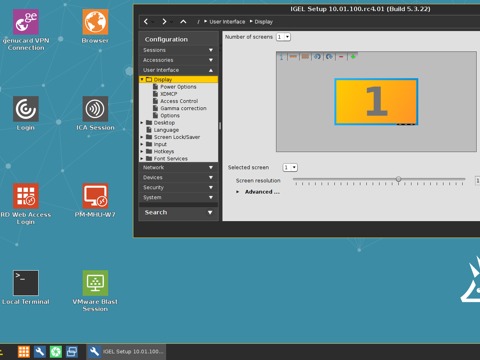Click the green aperture icon in taskbar
Viewport: 480px width, 360px height.
coord(56,351)
